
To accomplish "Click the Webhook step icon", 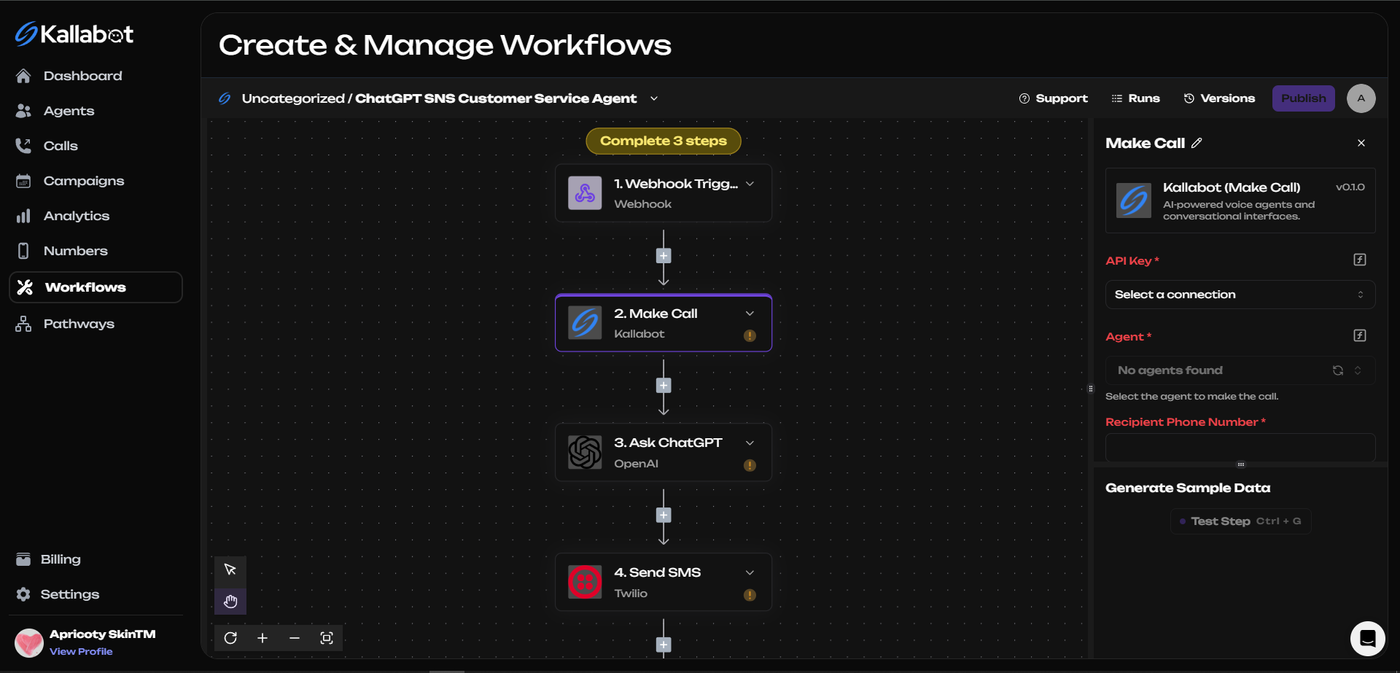I will click(585, 193).
